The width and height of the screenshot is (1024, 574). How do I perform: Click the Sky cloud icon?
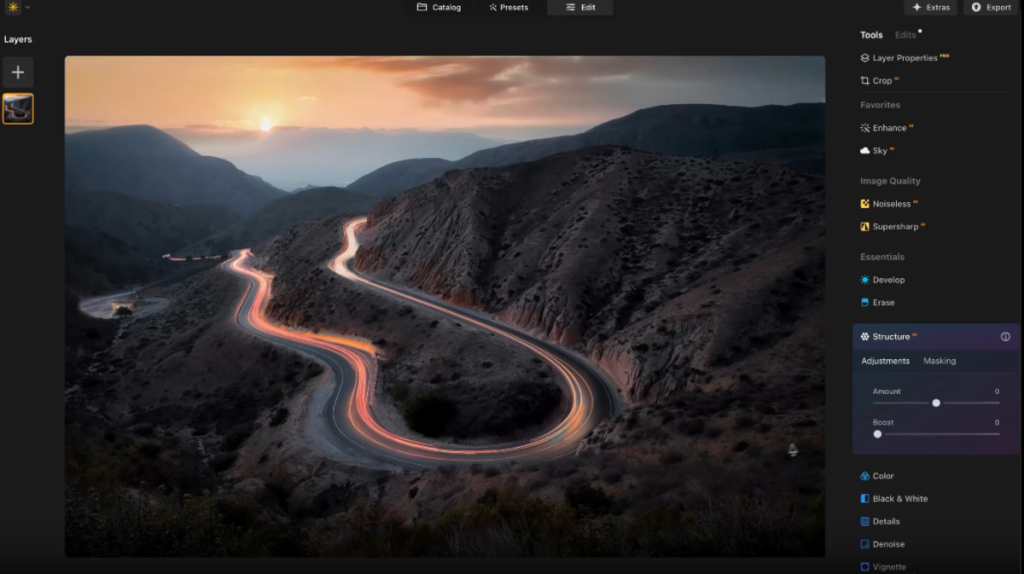coord(865,151)
